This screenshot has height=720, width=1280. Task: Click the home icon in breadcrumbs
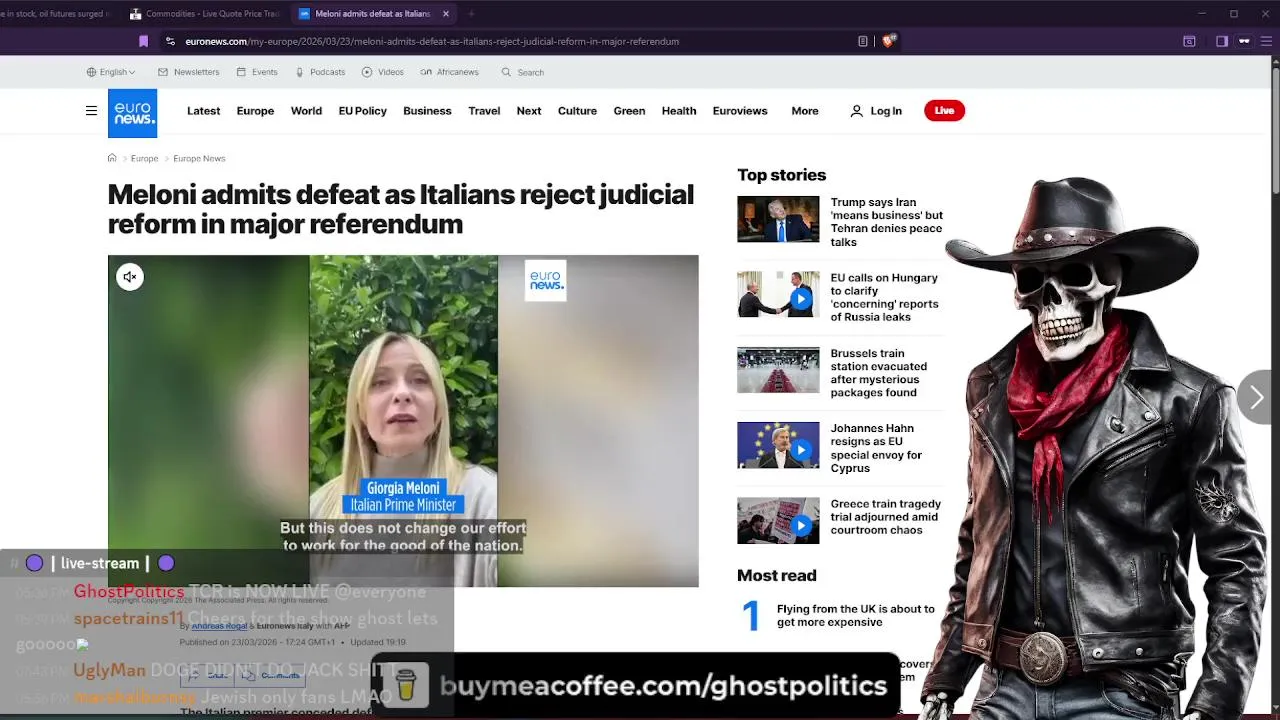[x=112, y=158]
